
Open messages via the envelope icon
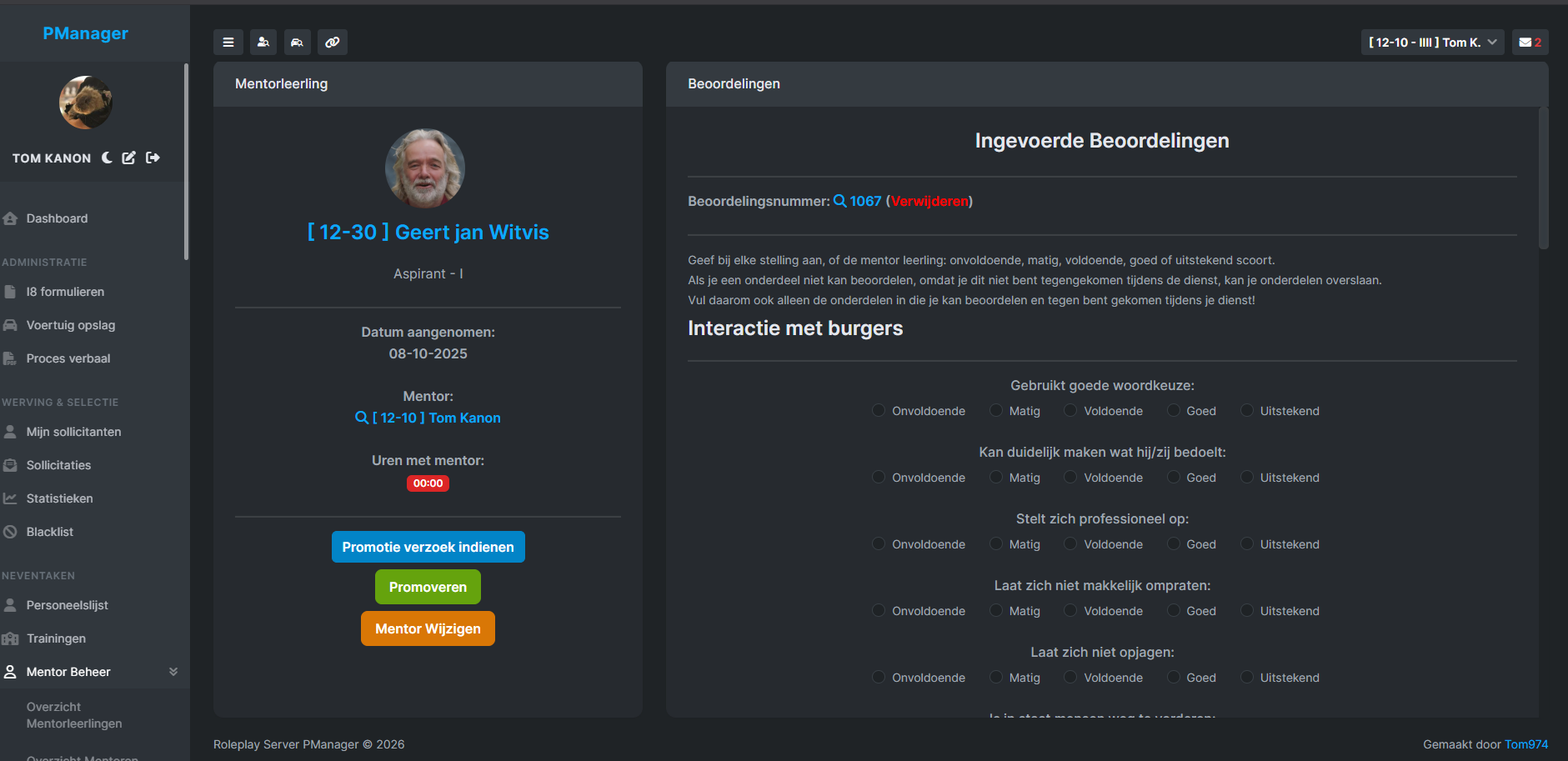[x=1530, y=42]
